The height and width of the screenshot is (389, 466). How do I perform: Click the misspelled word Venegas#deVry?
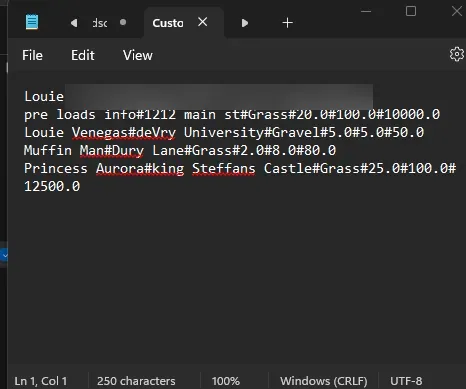124,132
